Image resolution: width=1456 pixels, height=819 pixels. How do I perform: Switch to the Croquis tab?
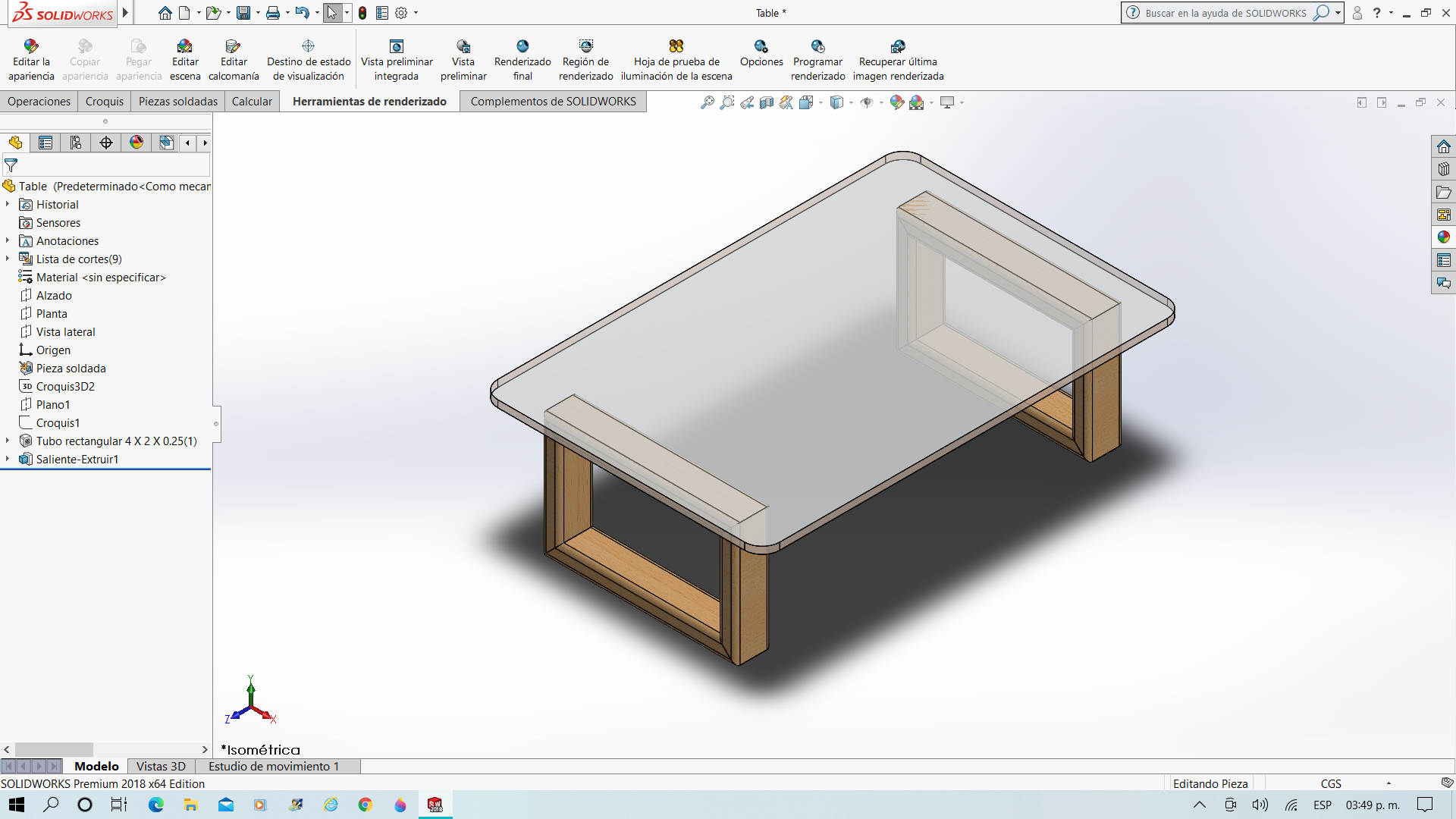pyautogui.click(x=105, y=102)
